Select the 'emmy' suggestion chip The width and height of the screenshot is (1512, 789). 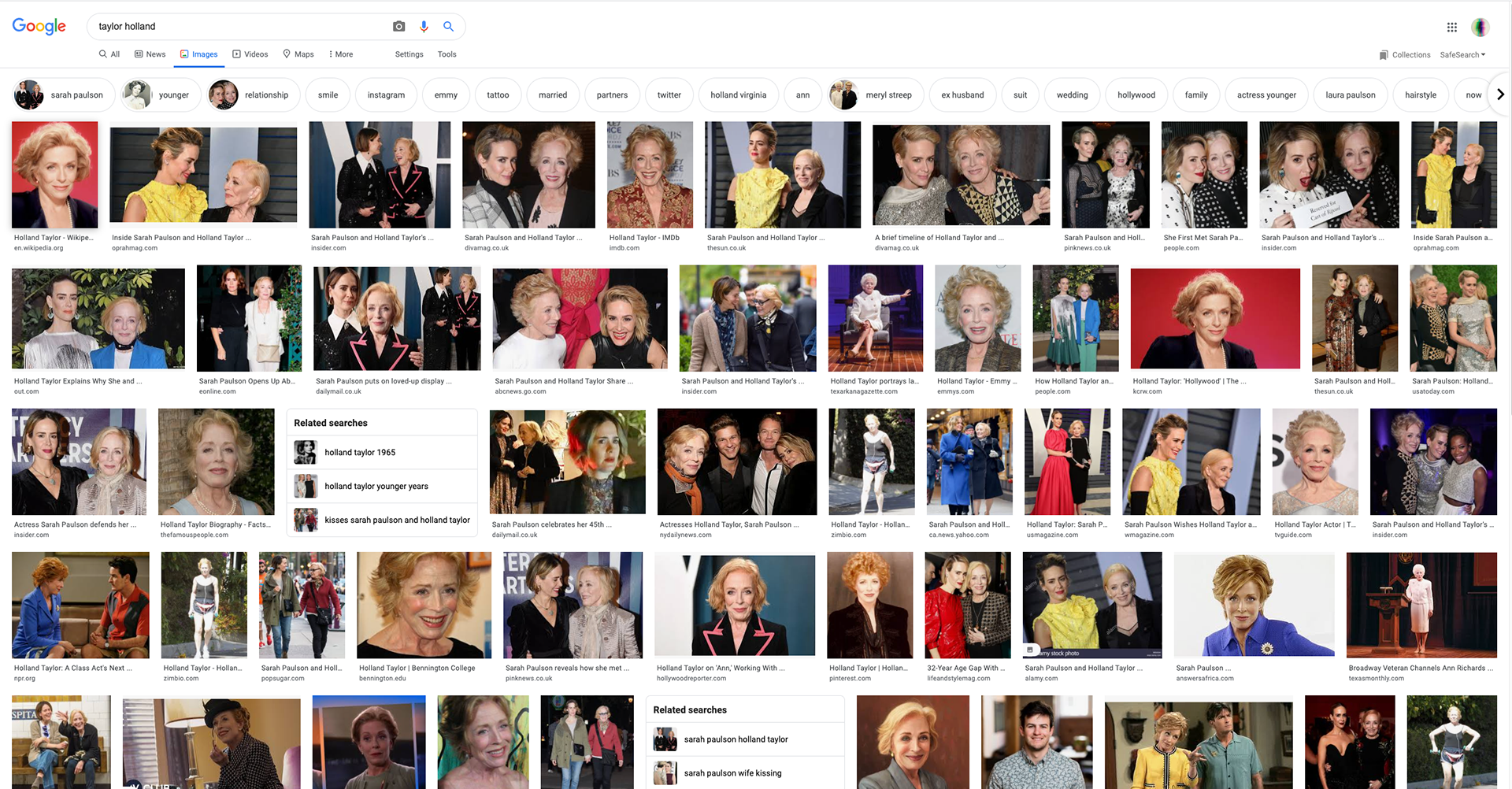(446, 95)
